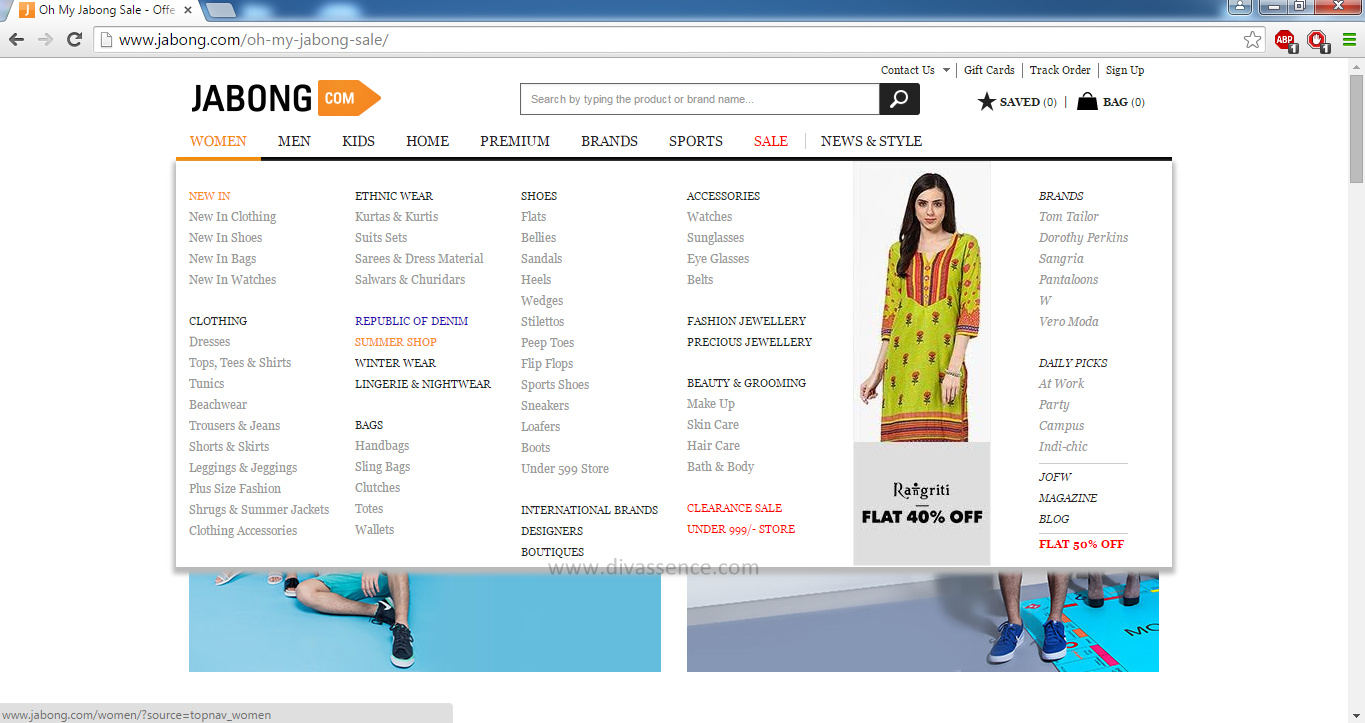The width and height of the screenshot is (1365, 723).
Task: Open REPUBLIC OF DENIM
Action: 411,321
